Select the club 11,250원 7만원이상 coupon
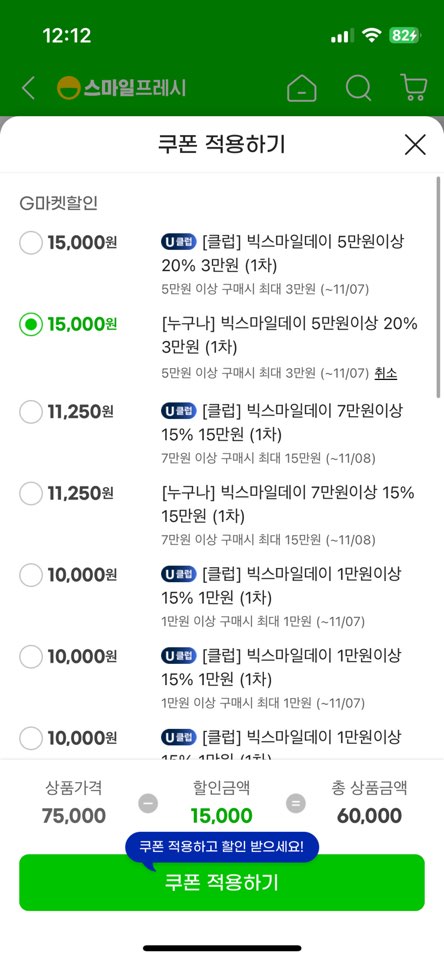This screenshot has width=444, height=961. [x=31, y=411]
